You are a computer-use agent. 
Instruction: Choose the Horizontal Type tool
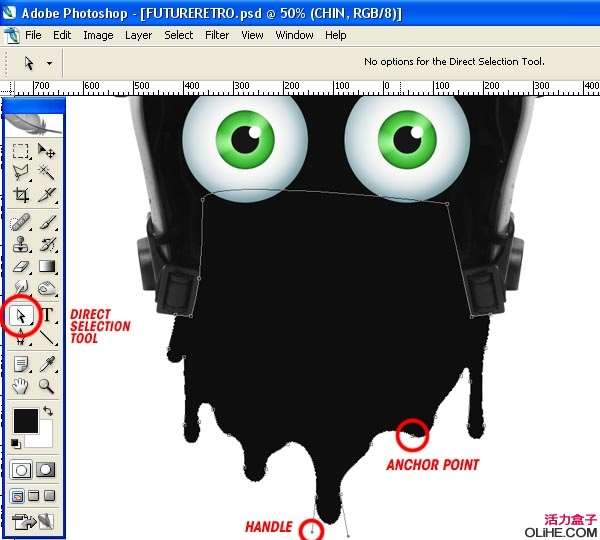tap(47, 316)
